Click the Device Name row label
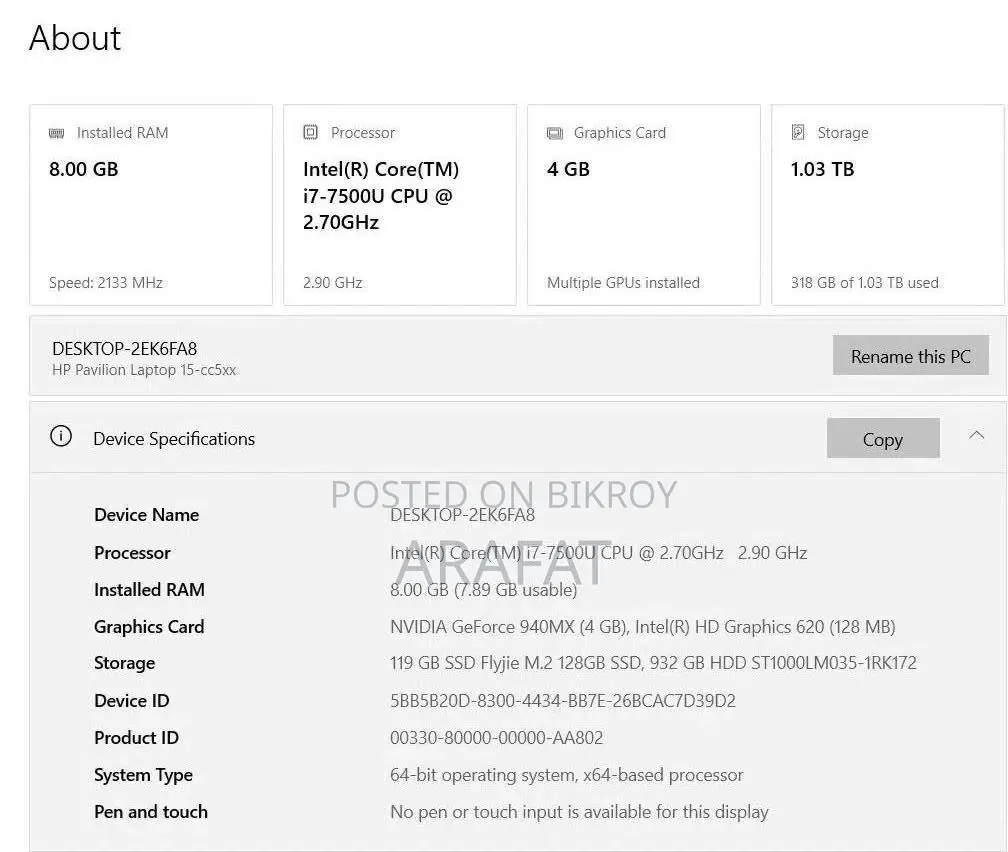Viewport: 1008px width, 852px height. pos(147,515)
